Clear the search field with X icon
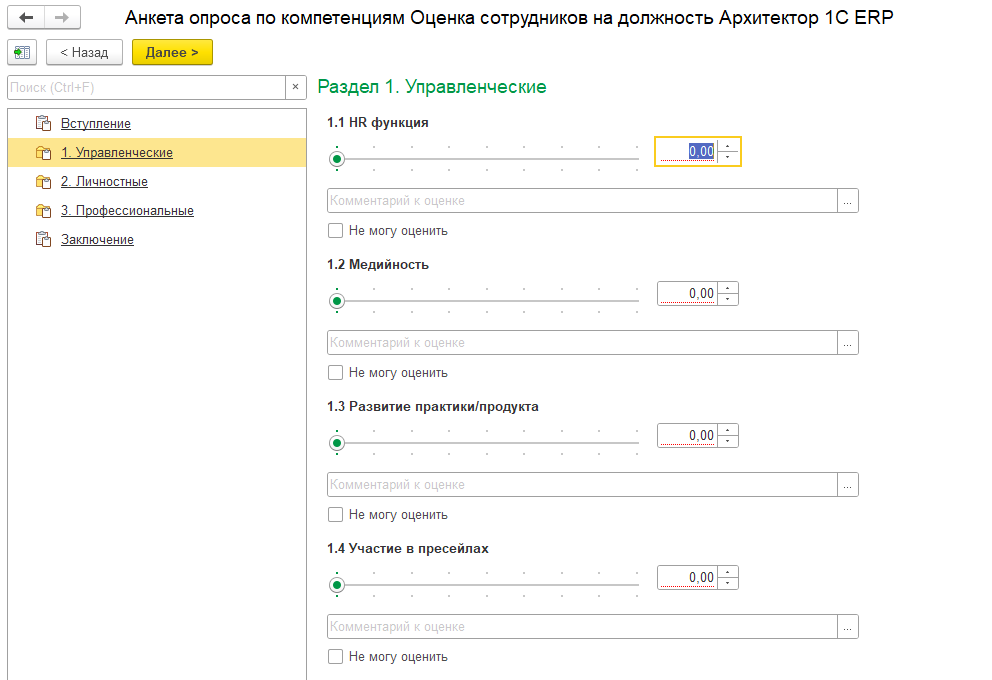992x680 pixels. (295, 88)
